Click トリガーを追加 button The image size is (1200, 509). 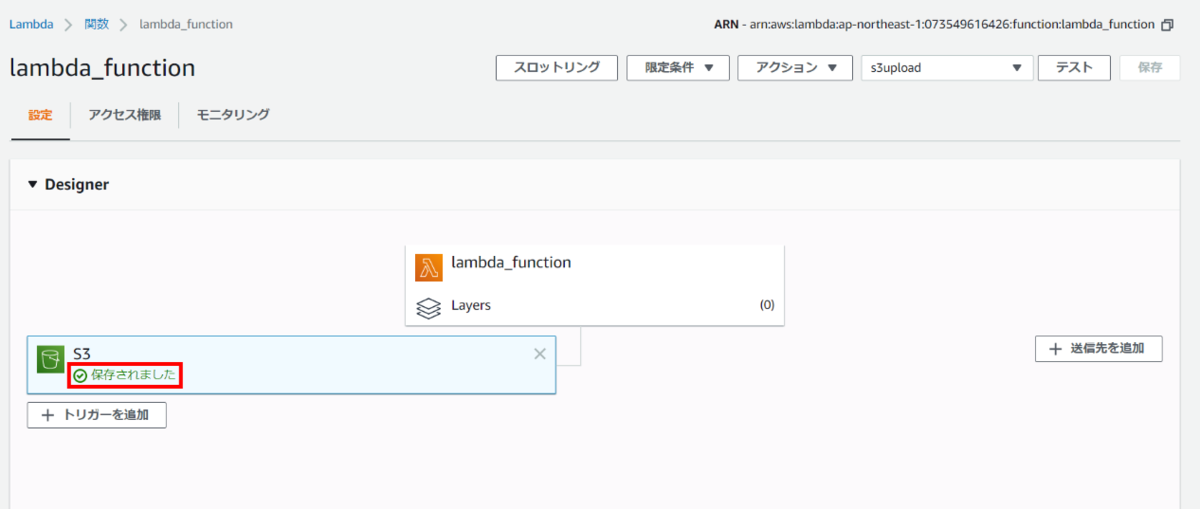coord(97,415)
